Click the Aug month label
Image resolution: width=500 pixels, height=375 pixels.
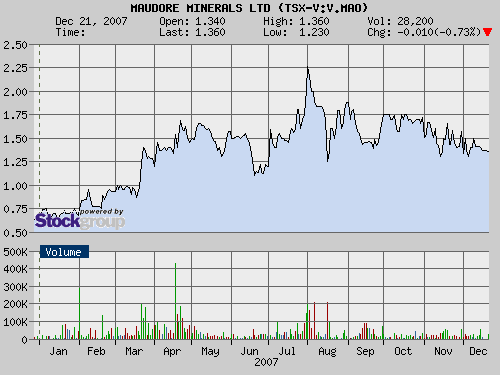point(327,351)
